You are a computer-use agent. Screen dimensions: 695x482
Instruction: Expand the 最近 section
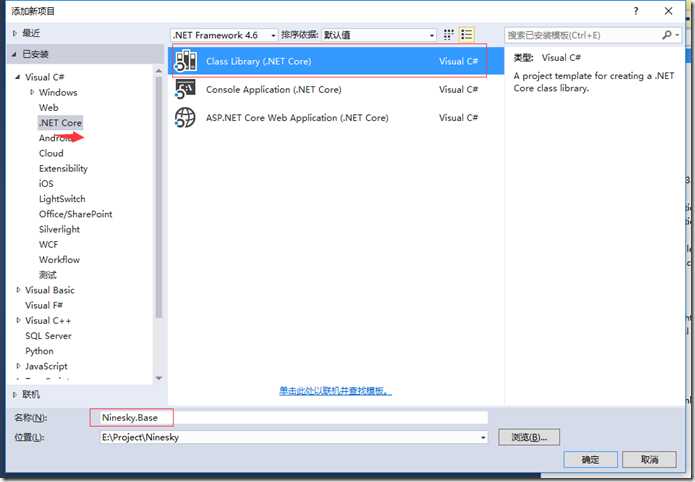coord(15,33)
